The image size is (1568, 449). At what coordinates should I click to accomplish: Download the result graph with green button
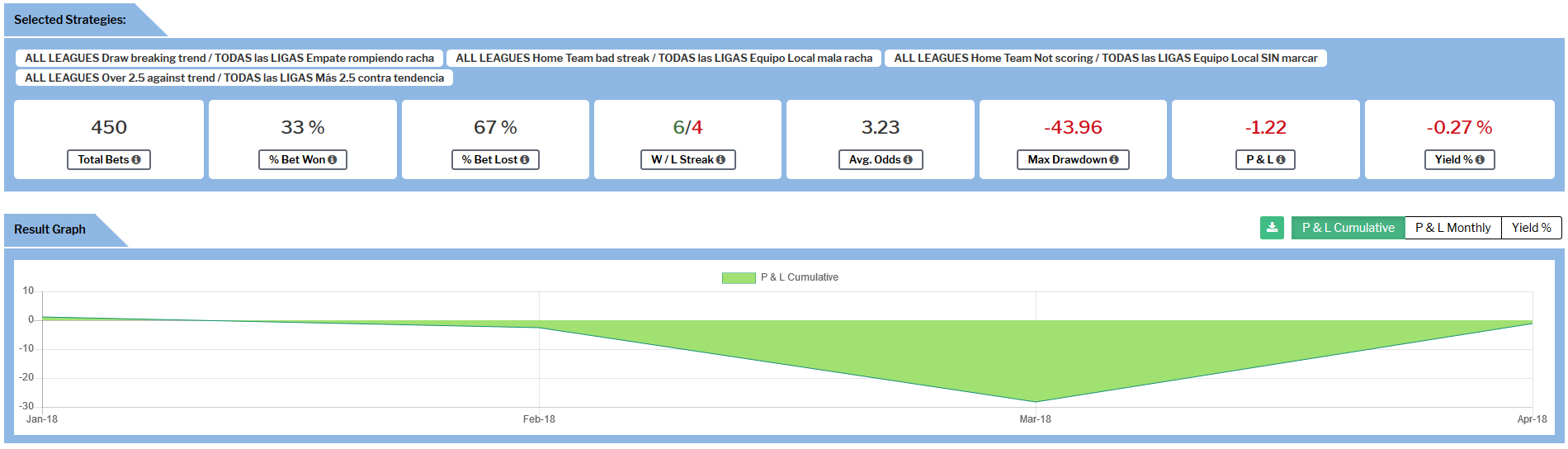1272,228
